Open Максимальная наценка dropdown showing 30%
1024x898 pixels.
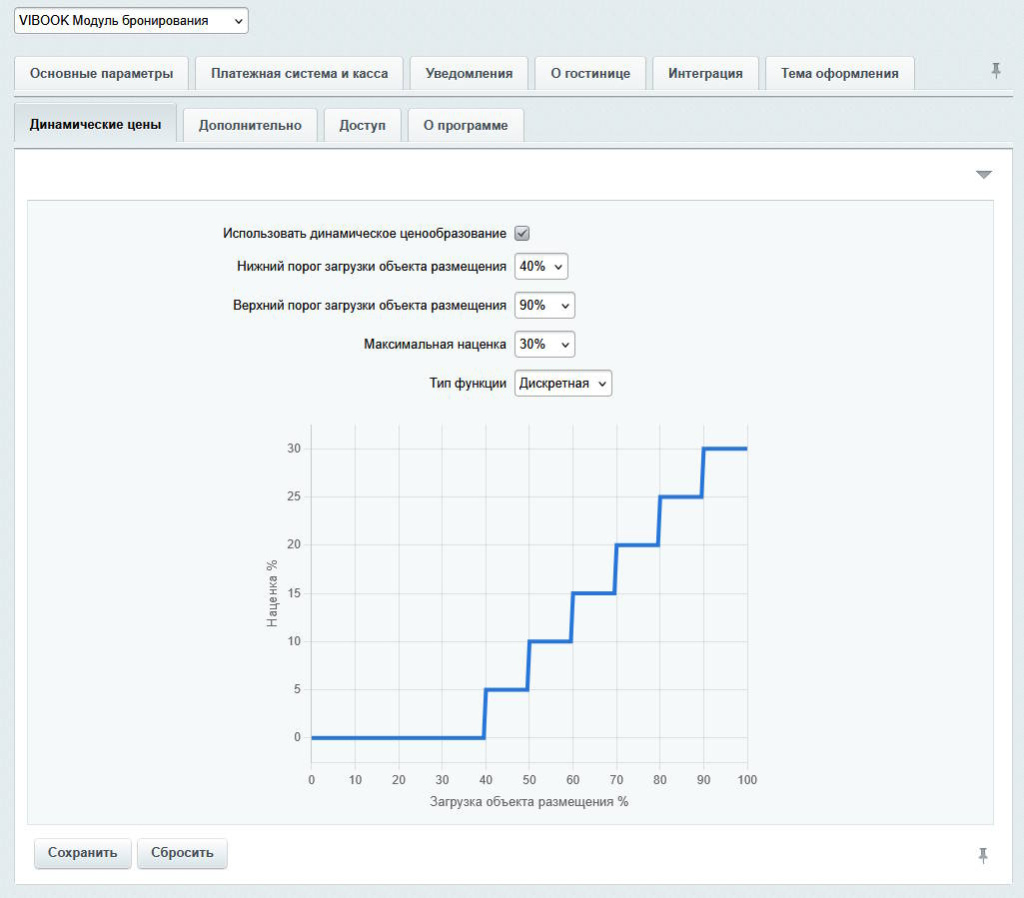point(545,344)
